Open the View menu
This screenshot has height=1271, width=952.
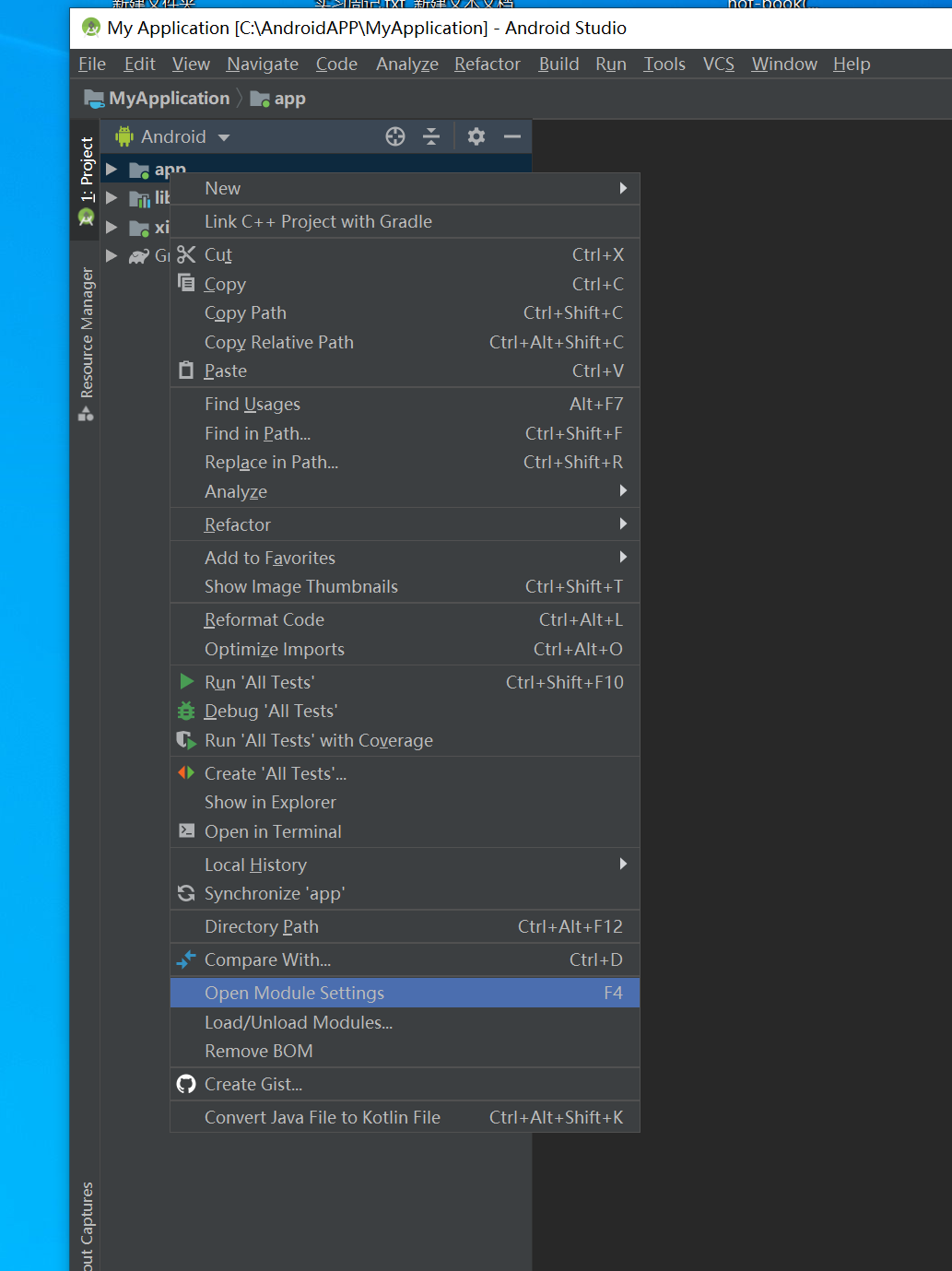click(191, 64)
